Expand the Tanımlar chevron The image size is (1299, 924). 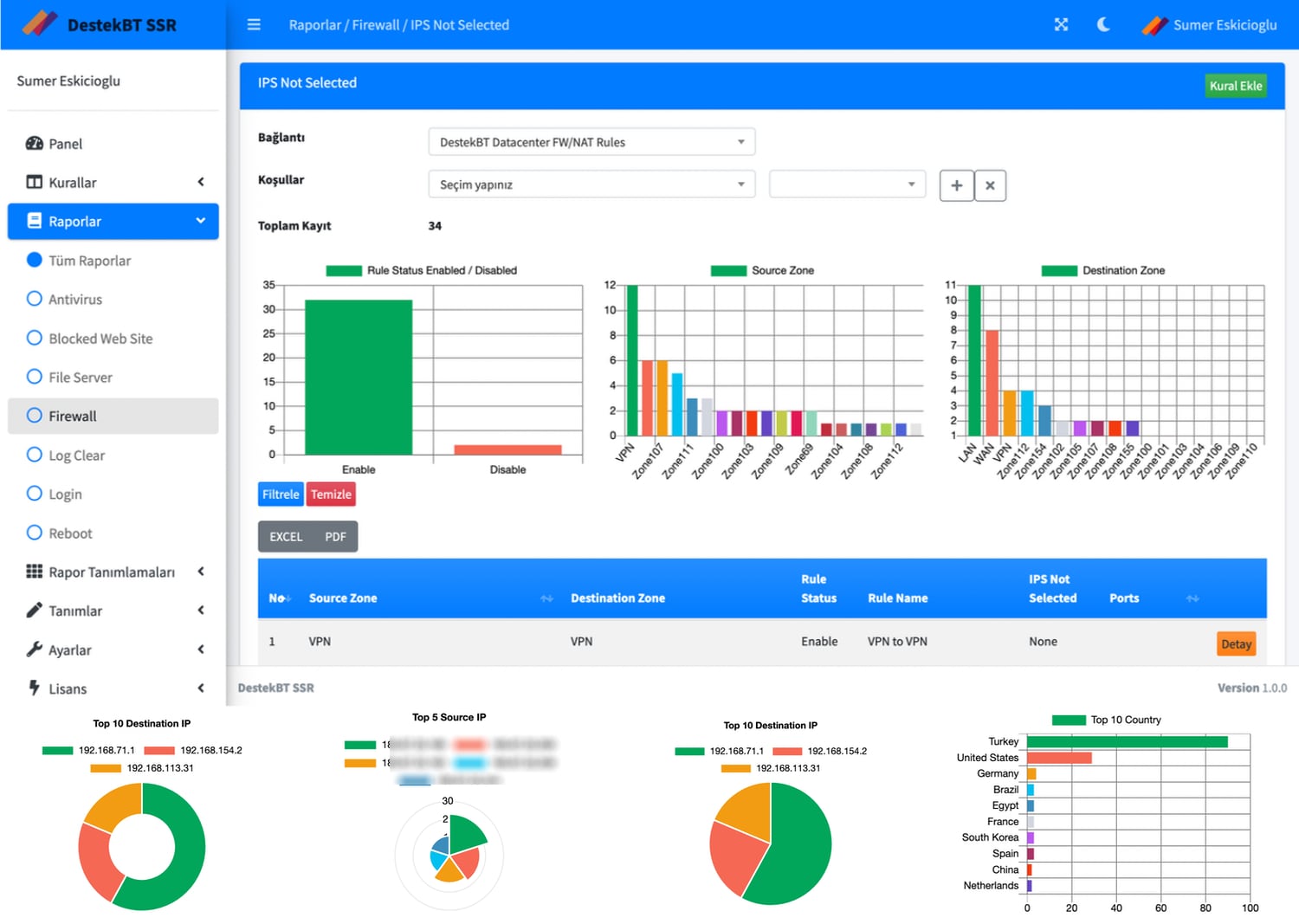(x=201, y=611)
